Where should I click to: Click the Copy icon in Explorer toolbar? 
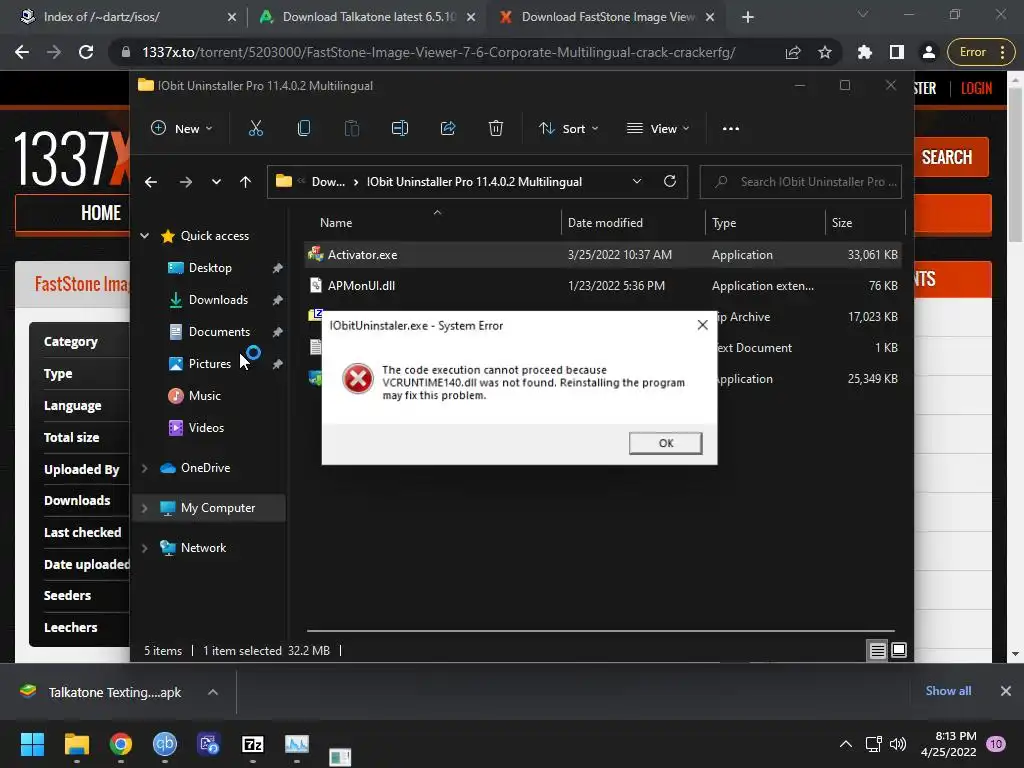304,129
